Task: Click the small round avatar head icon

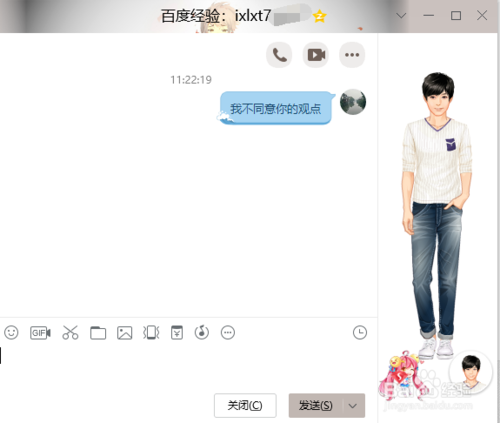Action: (x=470, y=373)
